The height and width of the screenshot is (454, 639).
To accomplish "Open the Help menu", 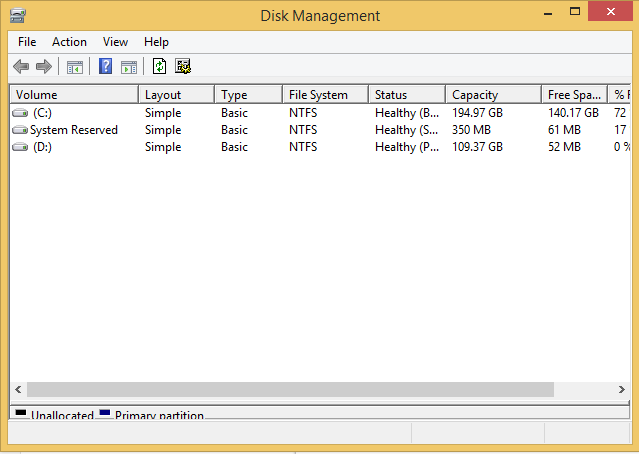I will pyautogui.click(x=156, y=42).
